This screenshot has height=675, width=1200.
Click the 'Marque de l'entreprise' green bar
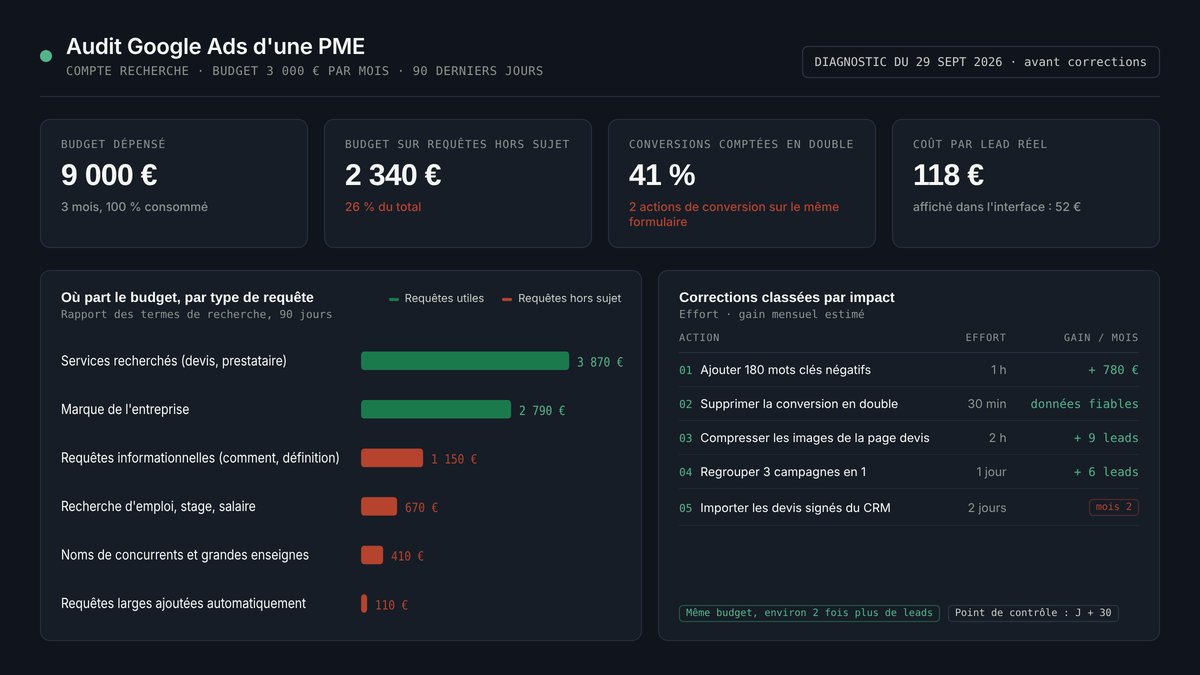[x=436, y=410]
